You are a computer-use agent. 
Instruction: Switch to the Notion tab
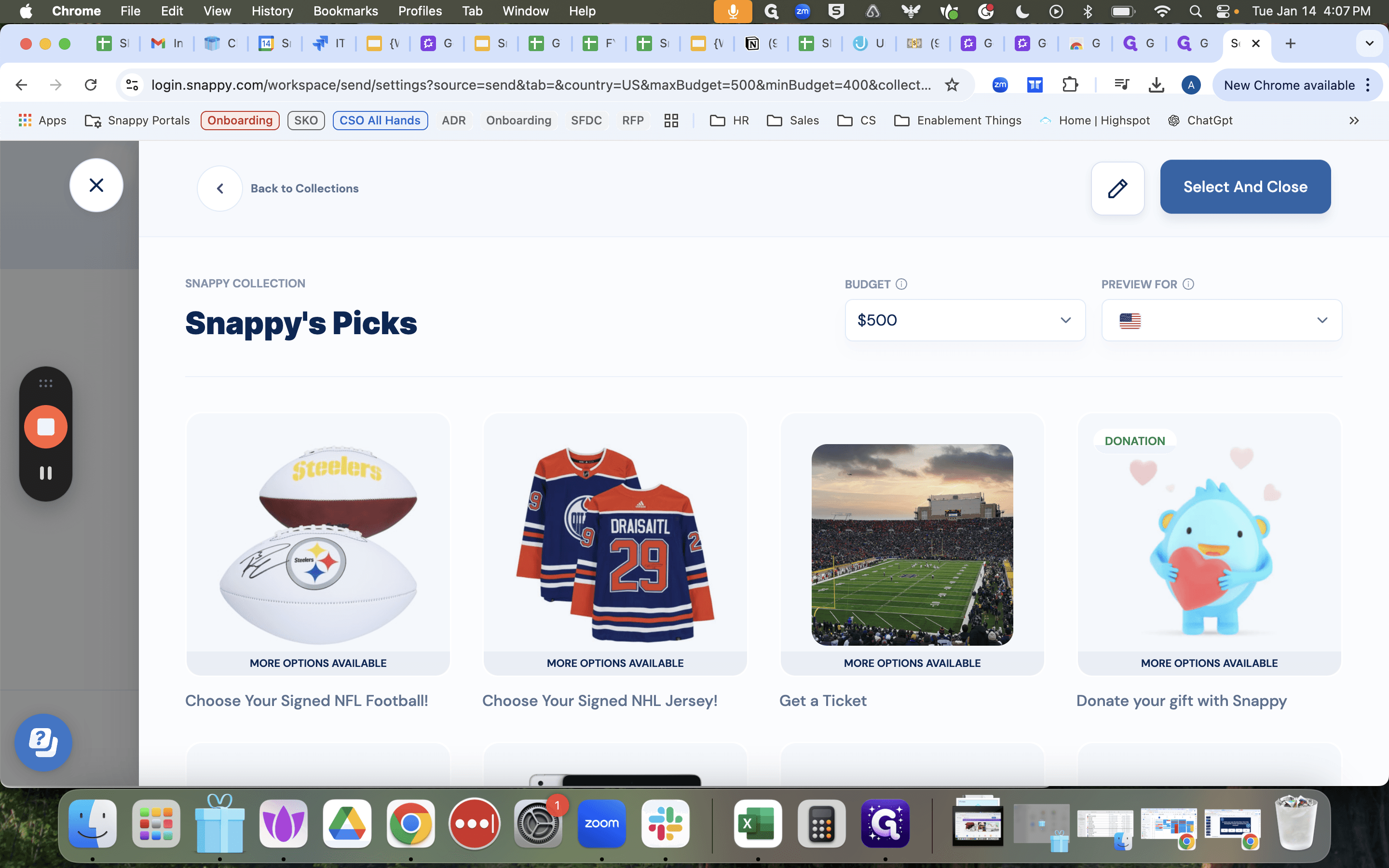tap(761, 43)
